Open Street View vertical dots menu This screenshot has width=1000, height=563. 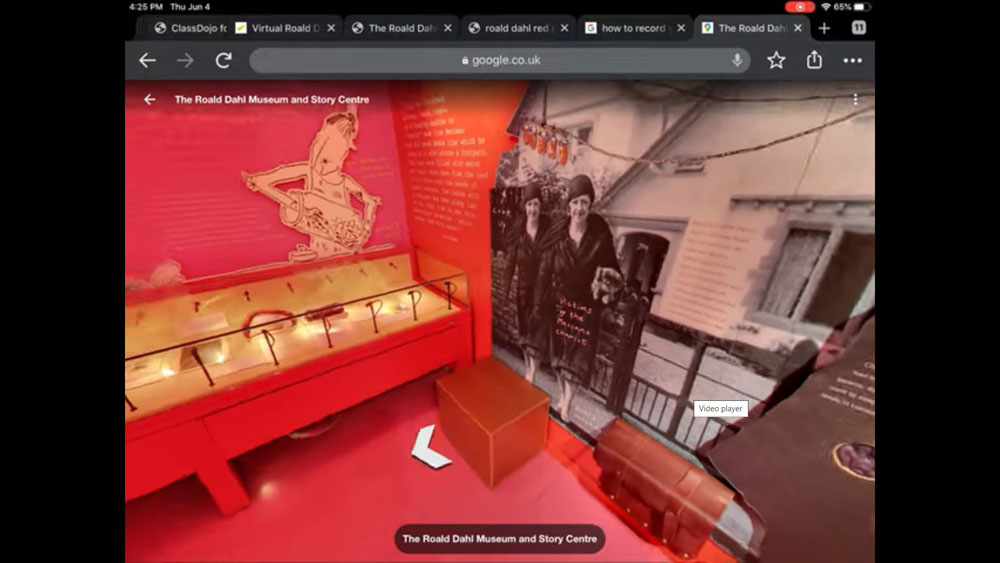click(x=855, y=99)
